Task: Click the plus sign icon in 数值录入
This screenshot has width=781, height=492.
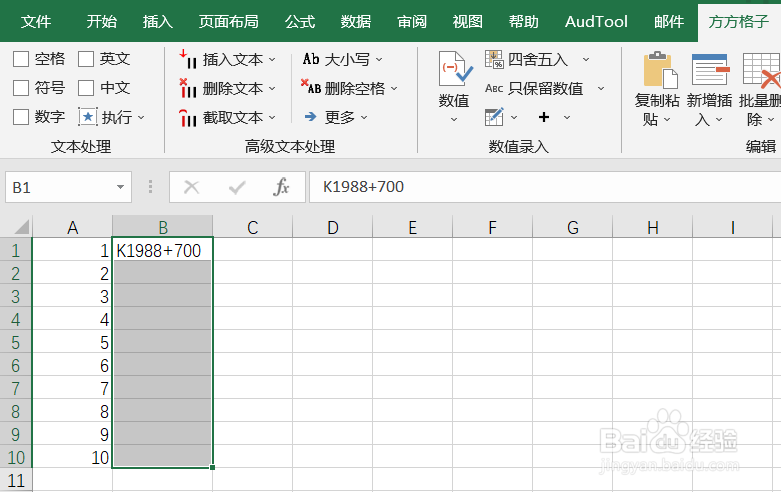Action: pyautogui.click(x=544, y=117)
